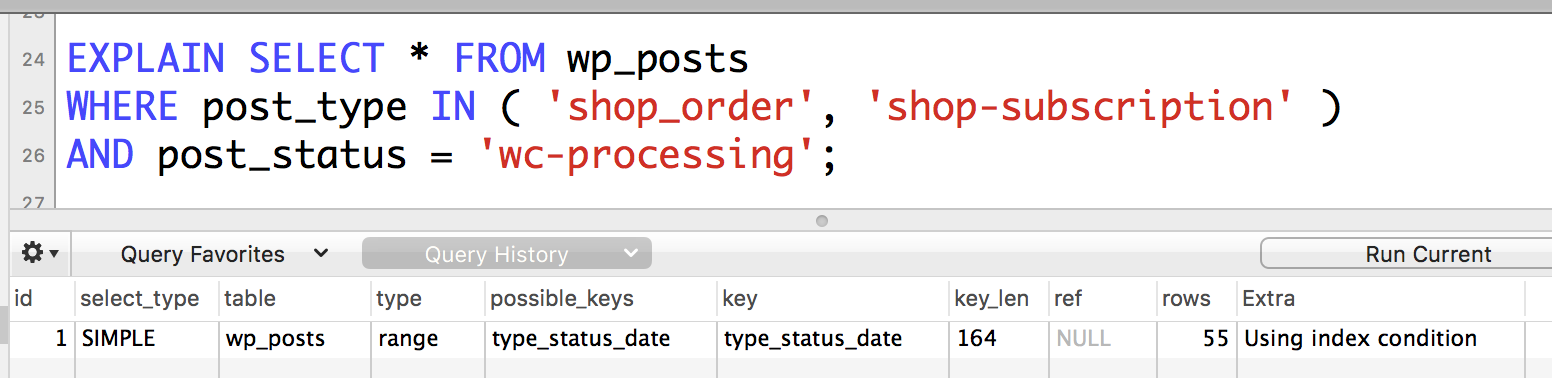Sort by the Extra column header
The image size is (1552, 378).
click(x=1381, y=298)
